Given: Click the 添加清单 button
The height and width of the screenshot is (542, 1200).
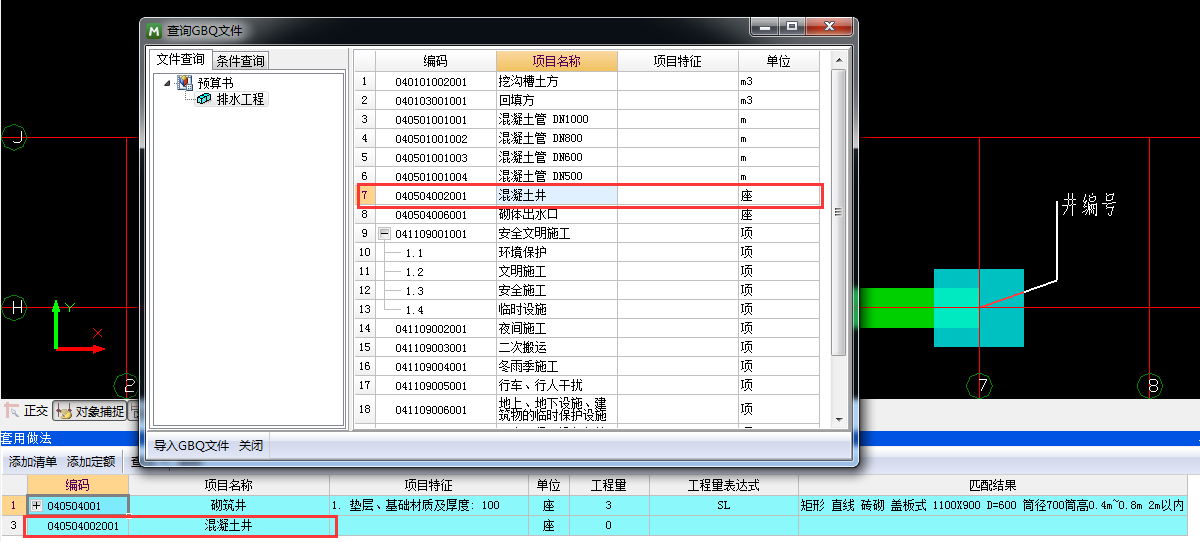Looking at the screenshot, I should click(33, 462).
